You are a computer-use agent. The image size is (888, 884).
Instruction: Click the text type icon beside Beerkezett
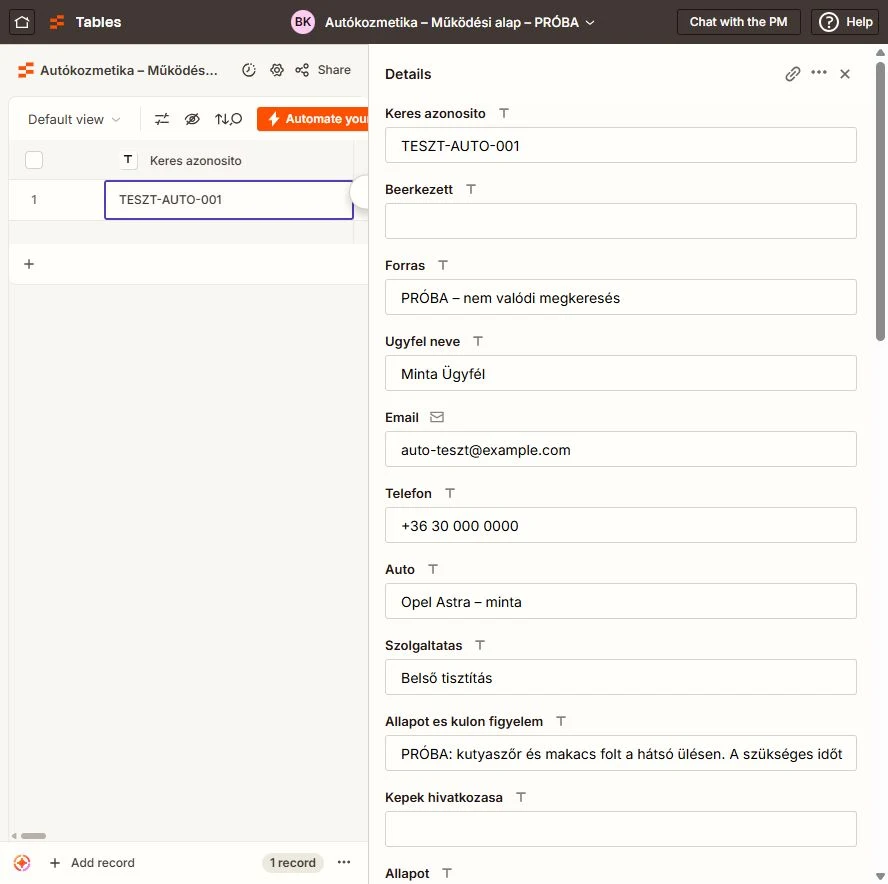pos(471,189)
